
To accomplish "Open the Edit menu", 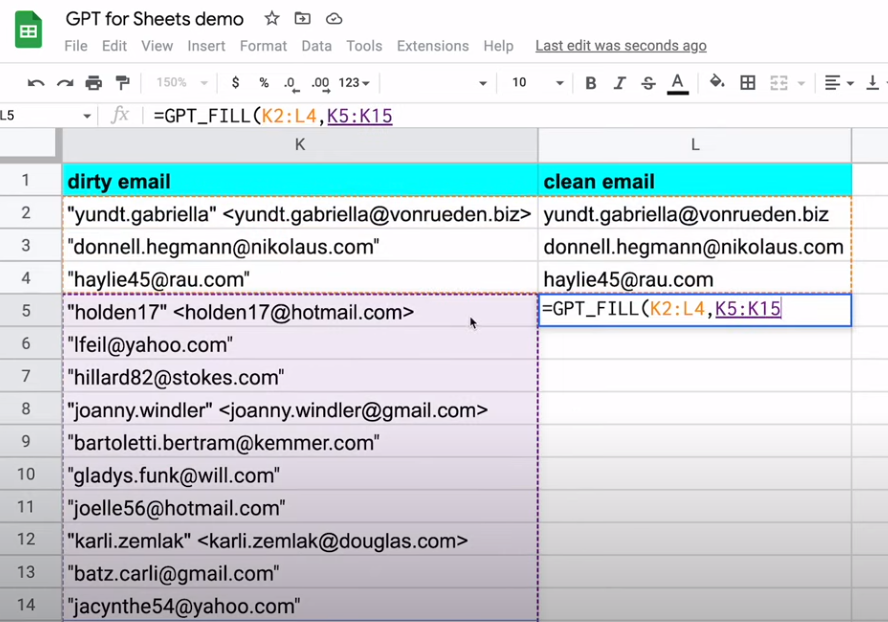I will click(x=114, y=46).
